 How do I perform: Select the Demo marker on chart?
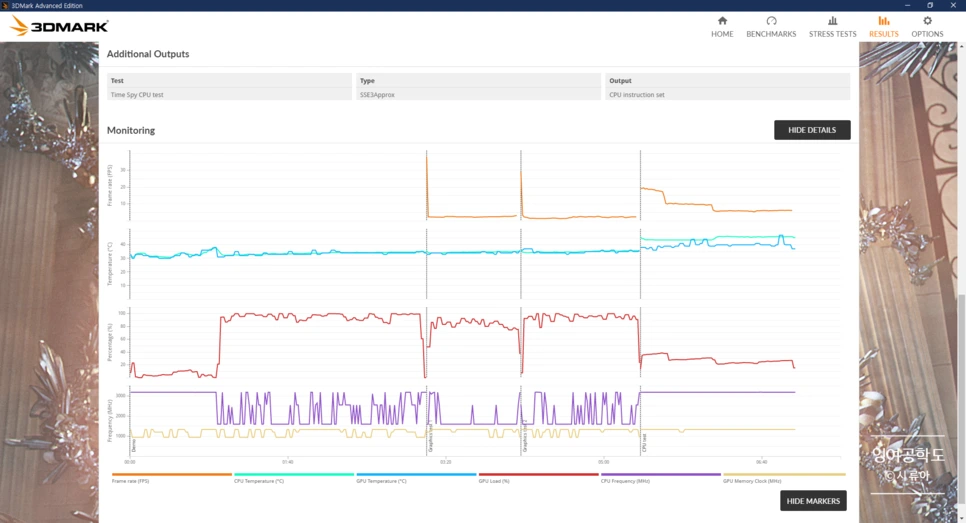[x=133, y=446]
